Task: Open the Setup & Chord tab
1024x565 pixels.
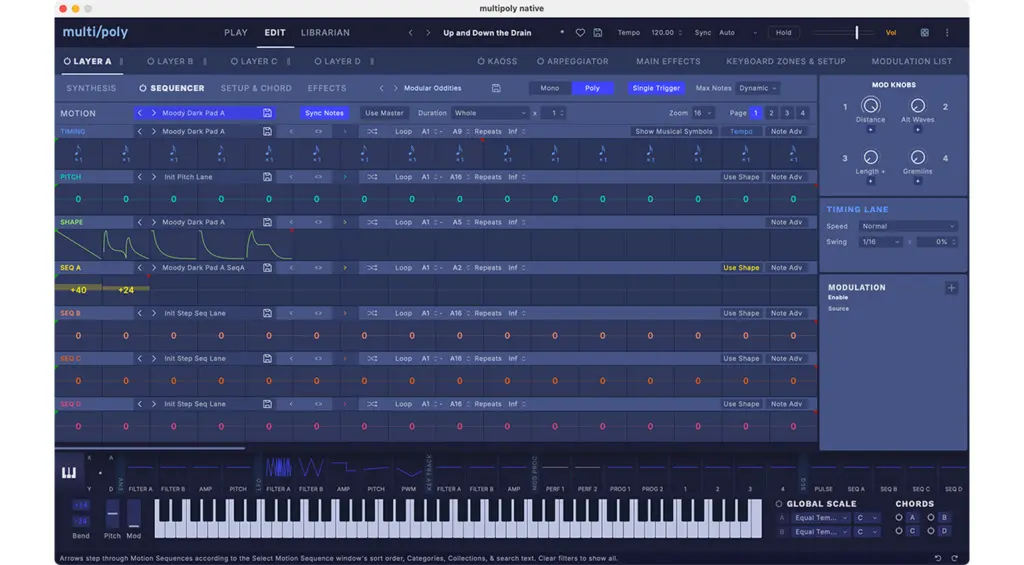Action: point(256,88)
